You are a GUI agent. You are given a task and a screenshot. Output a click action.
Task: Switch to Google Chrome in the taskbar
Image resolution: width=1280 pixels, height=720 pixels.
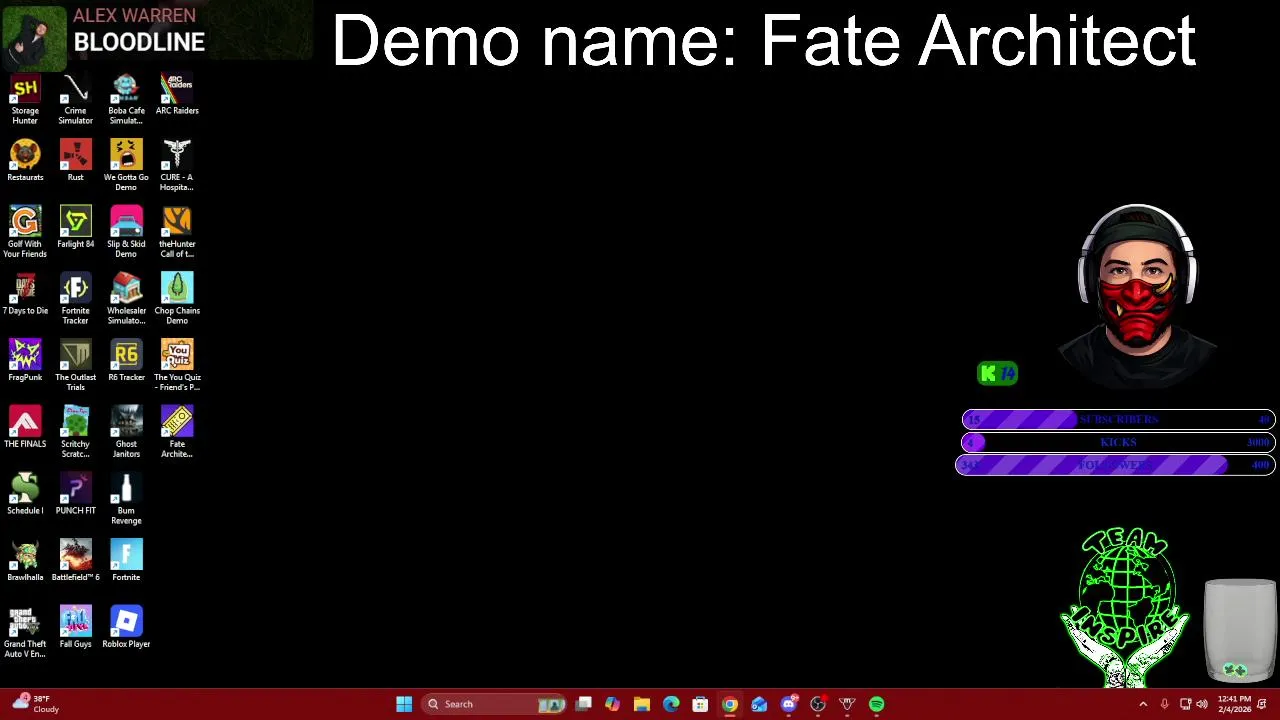730,704
